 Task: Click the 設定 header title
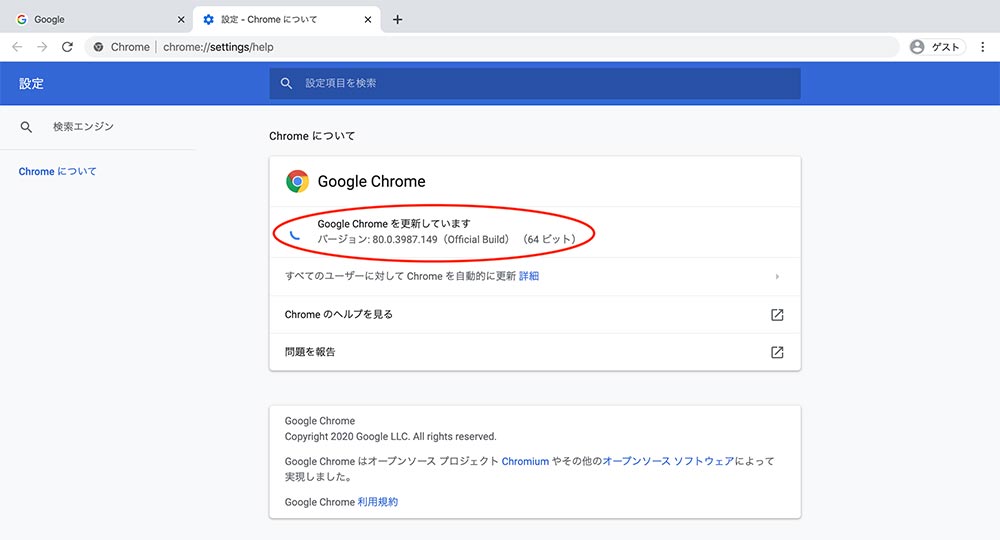tap(31, 84)
